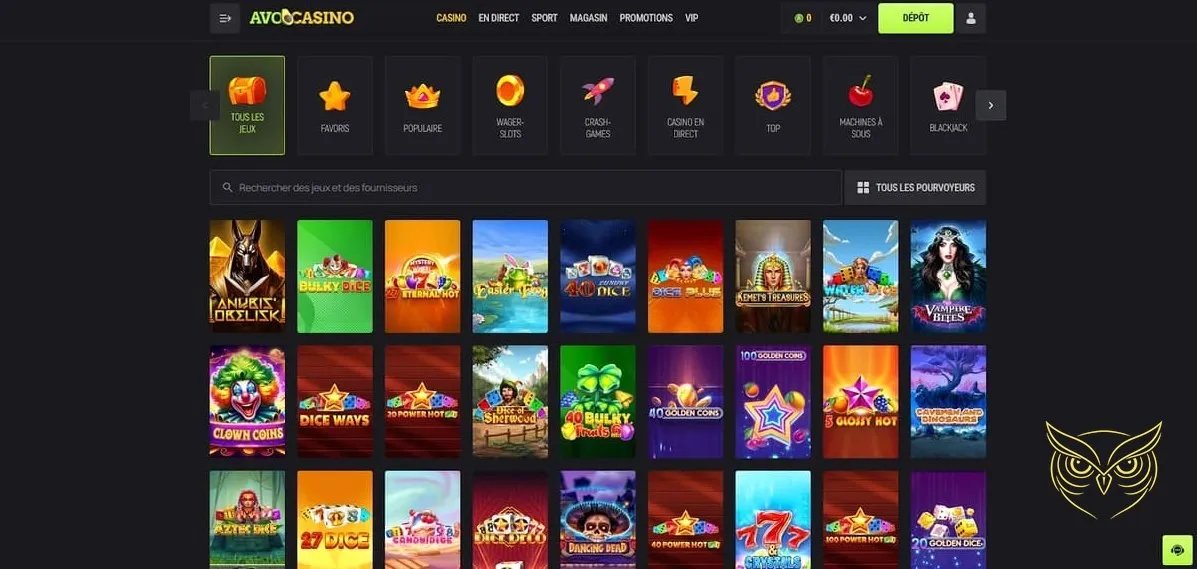Launch the Vampire Bites game thumbnail
1197x569 pixels.
(x=948, y=276)
